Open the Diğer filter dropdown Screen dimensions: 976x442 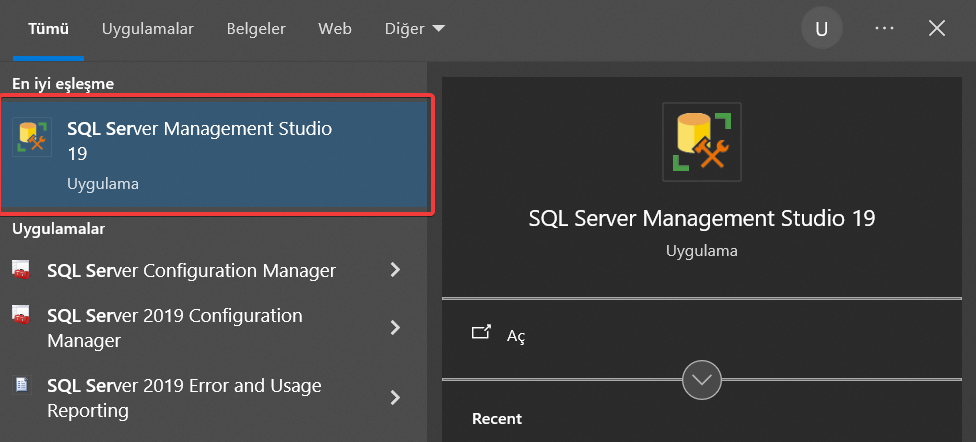click(415, 29)
